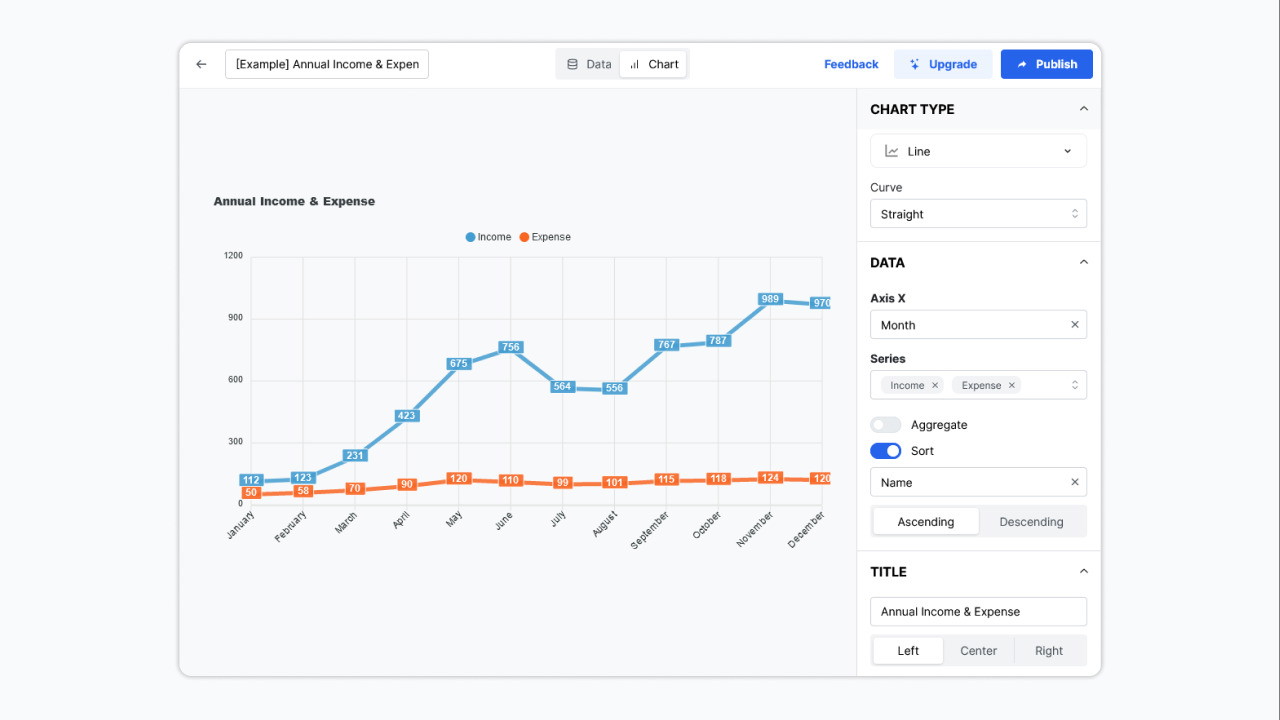Open the Feedback link
The height and width of the screenshot is (720, 1280).
[851, 64]
